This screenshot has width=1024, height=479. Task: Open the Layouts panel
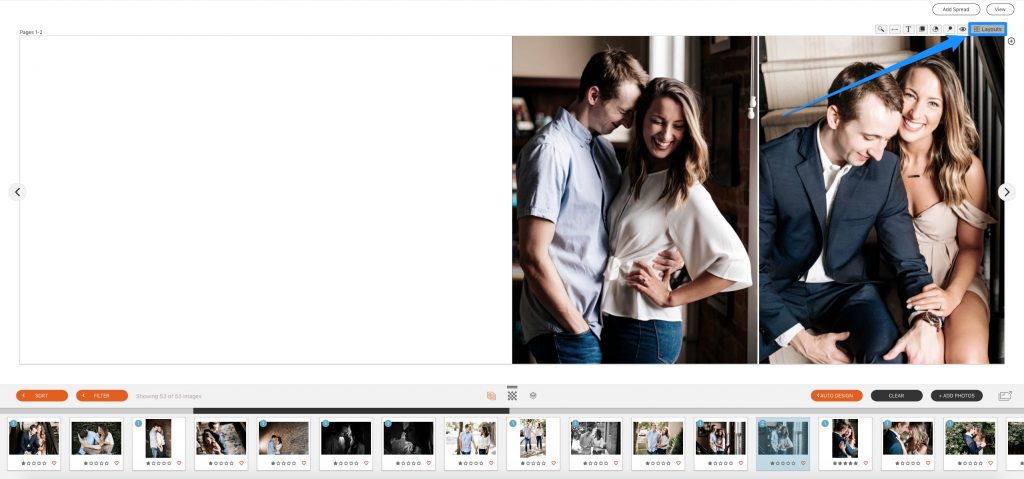[x=987, y=29]
